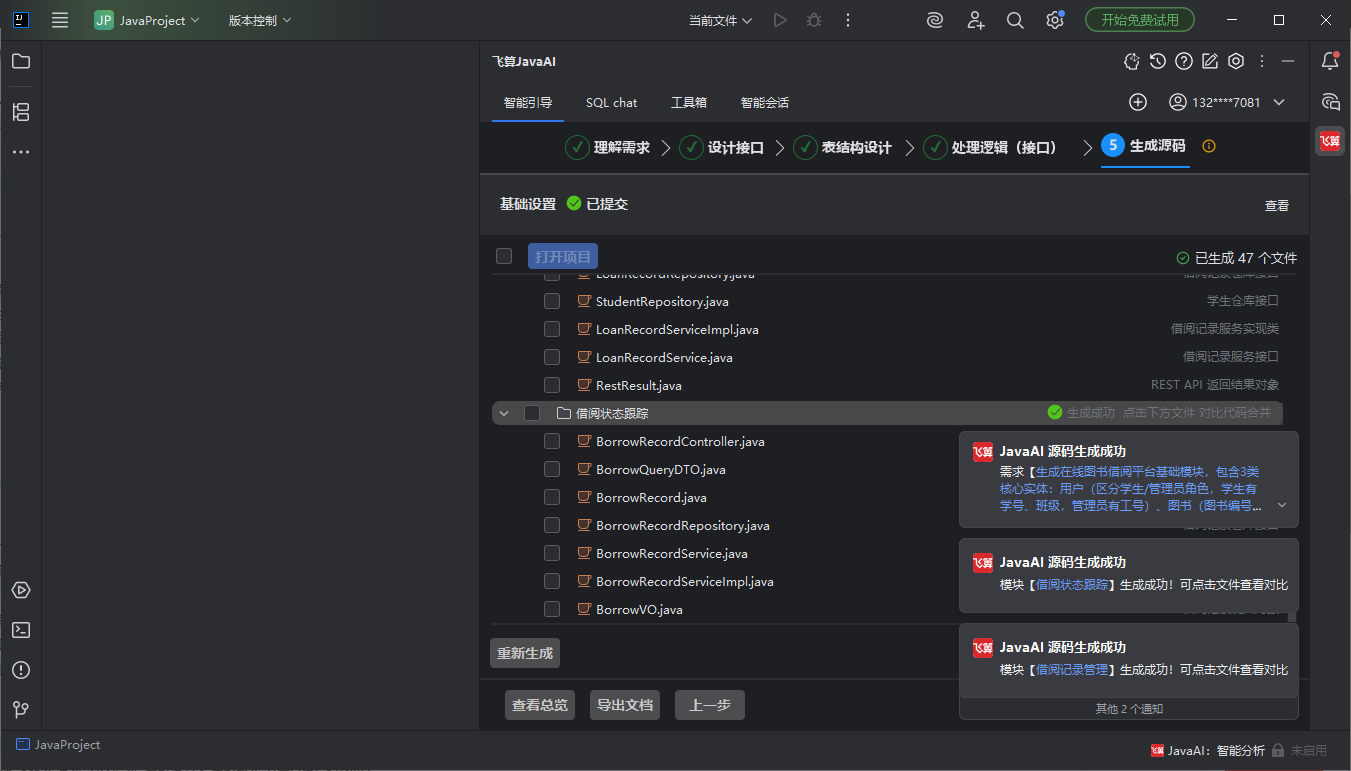The image size is (1351, 771).
Task: Open the 借阅状态跟踪 link in notification
Action: (1072, 585)
